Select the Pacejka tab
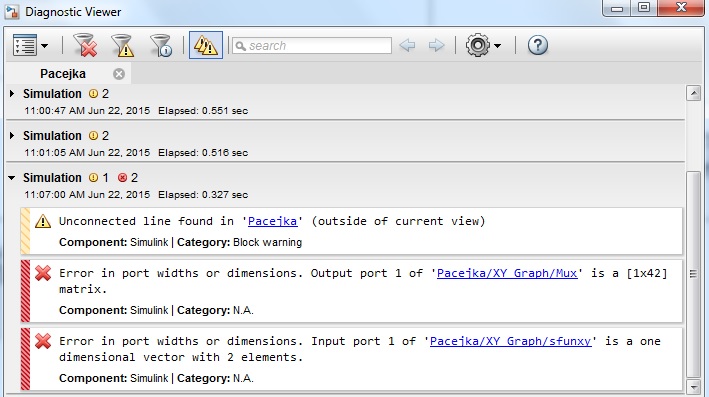709x397 pixels. [x=63, y=74]
